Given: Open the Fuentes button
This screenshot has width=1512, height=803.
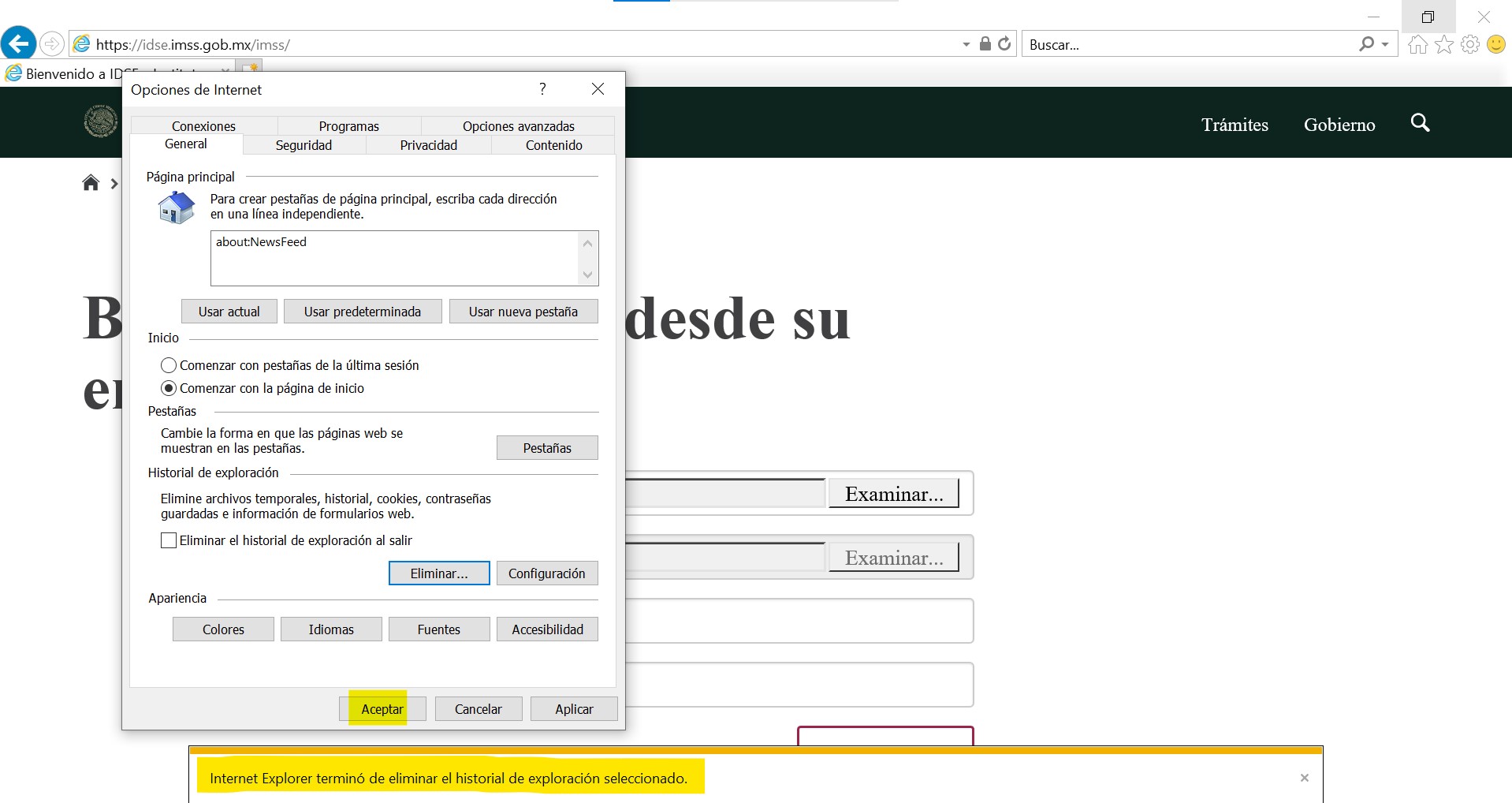Looking at the screenshot, I should [439, 629].
